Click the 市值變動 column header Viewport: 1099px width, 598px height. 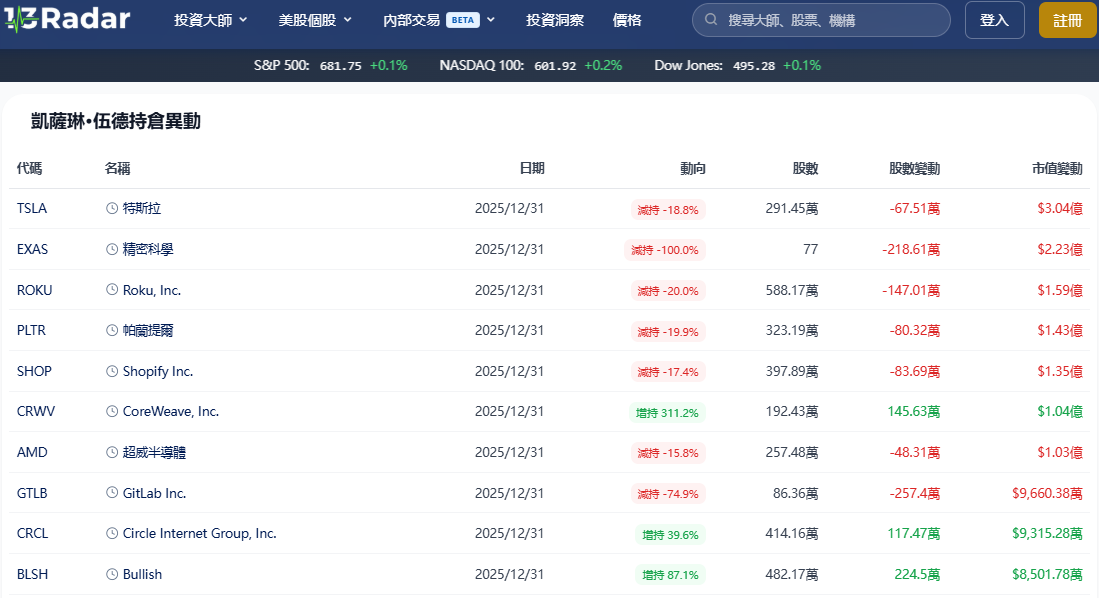point(1057,168)
